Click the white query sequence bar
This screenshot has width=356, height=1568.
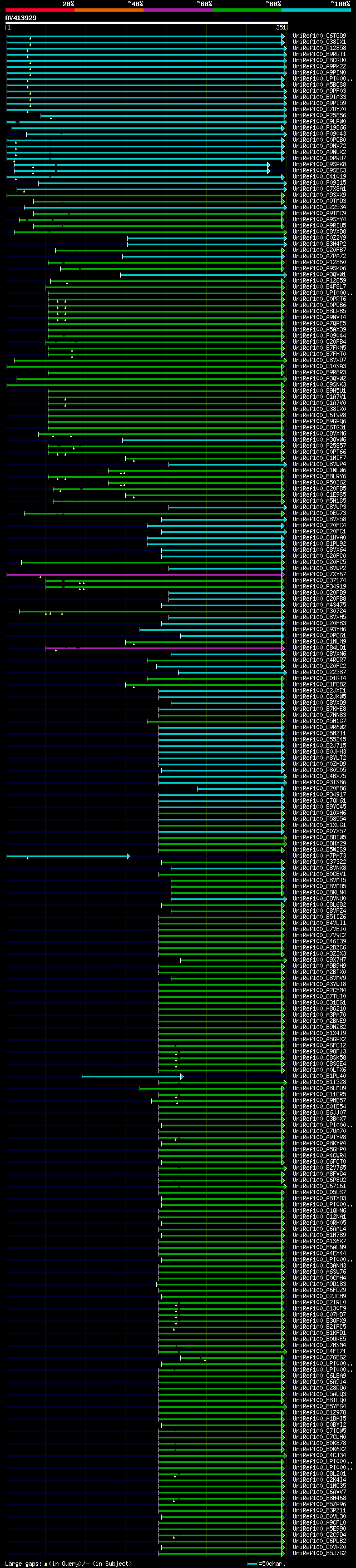tap(147, 23)
